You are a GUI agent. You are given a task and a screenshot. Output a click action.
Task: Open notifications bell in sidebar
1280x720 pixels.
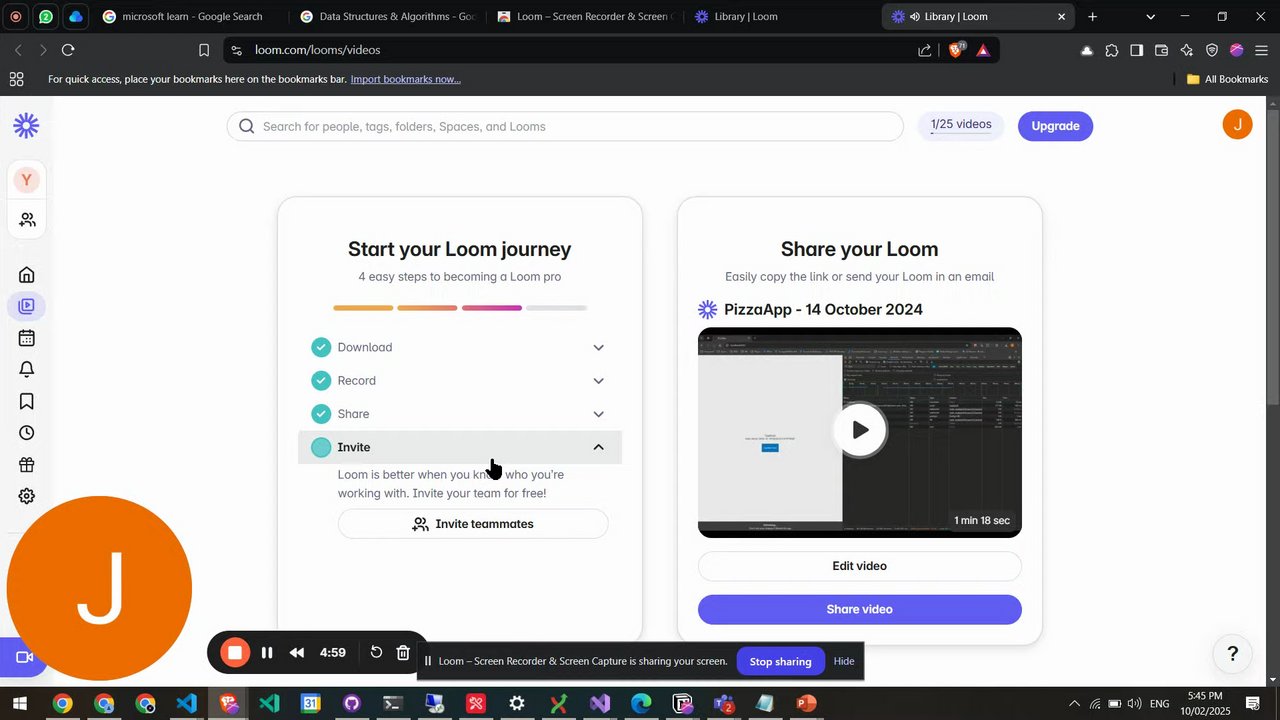(x=27, y=369)
